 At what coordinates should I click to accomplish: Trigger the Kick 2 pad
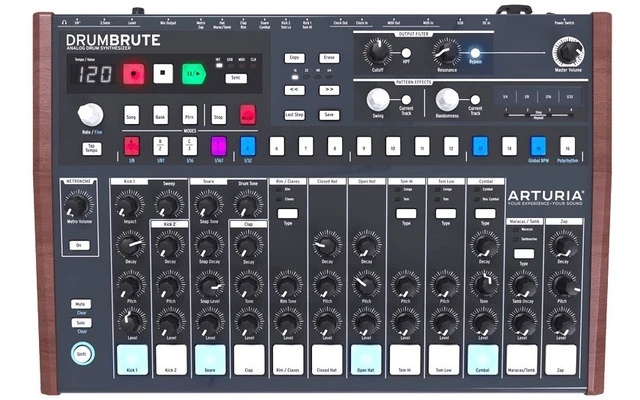coord(171,360)
